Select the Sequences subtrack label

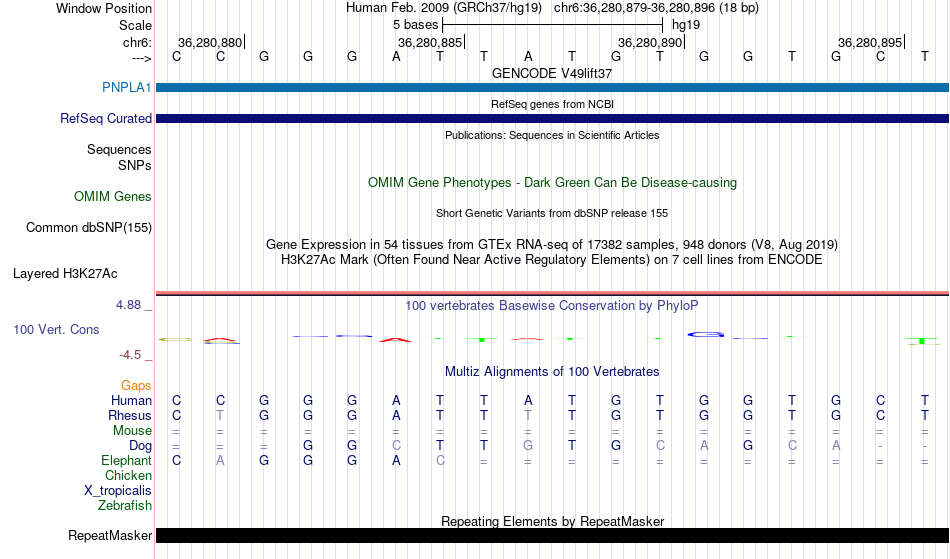[119, 149]
